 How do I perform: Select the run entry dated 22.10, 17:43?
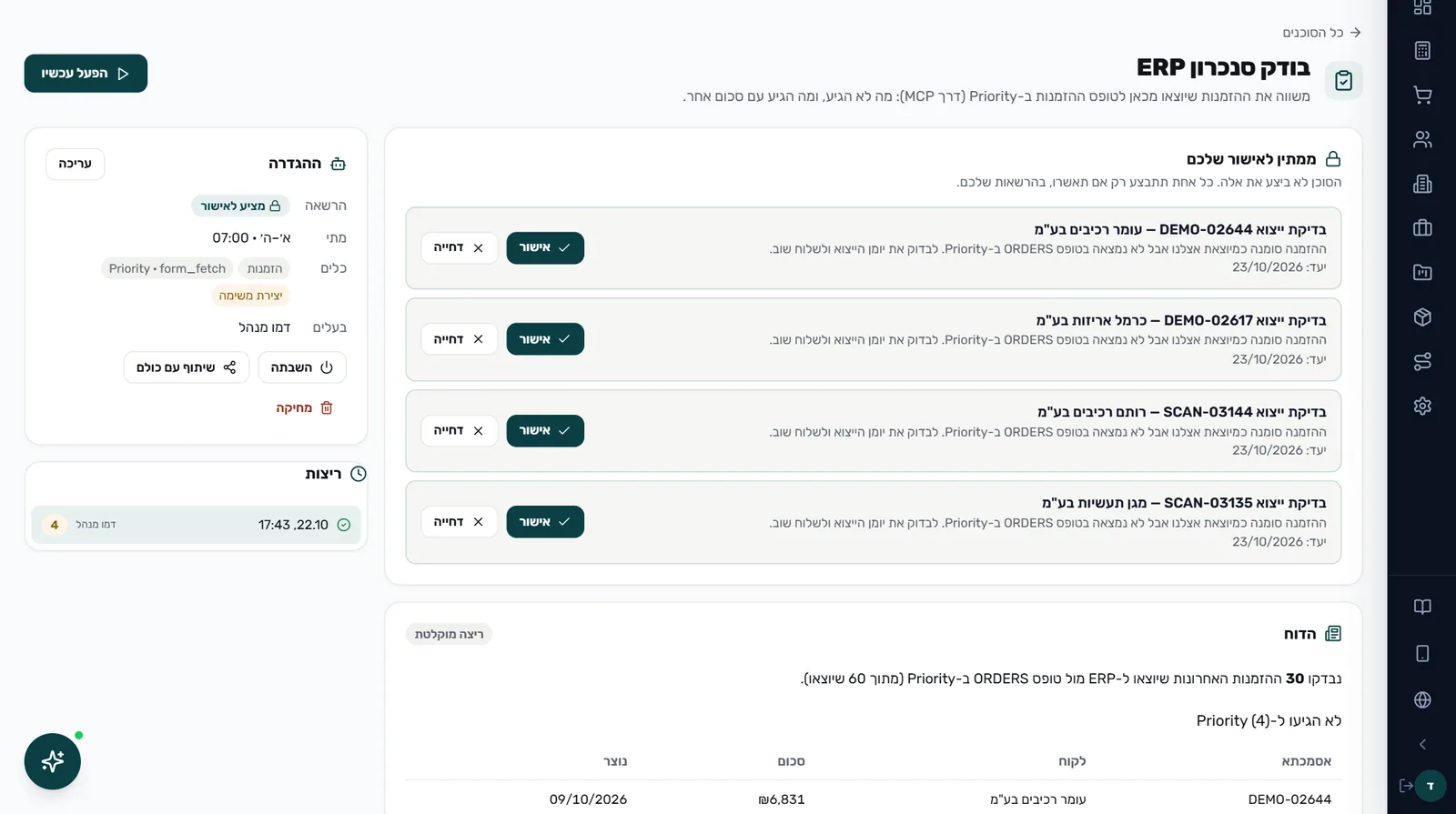pos(197,525)
